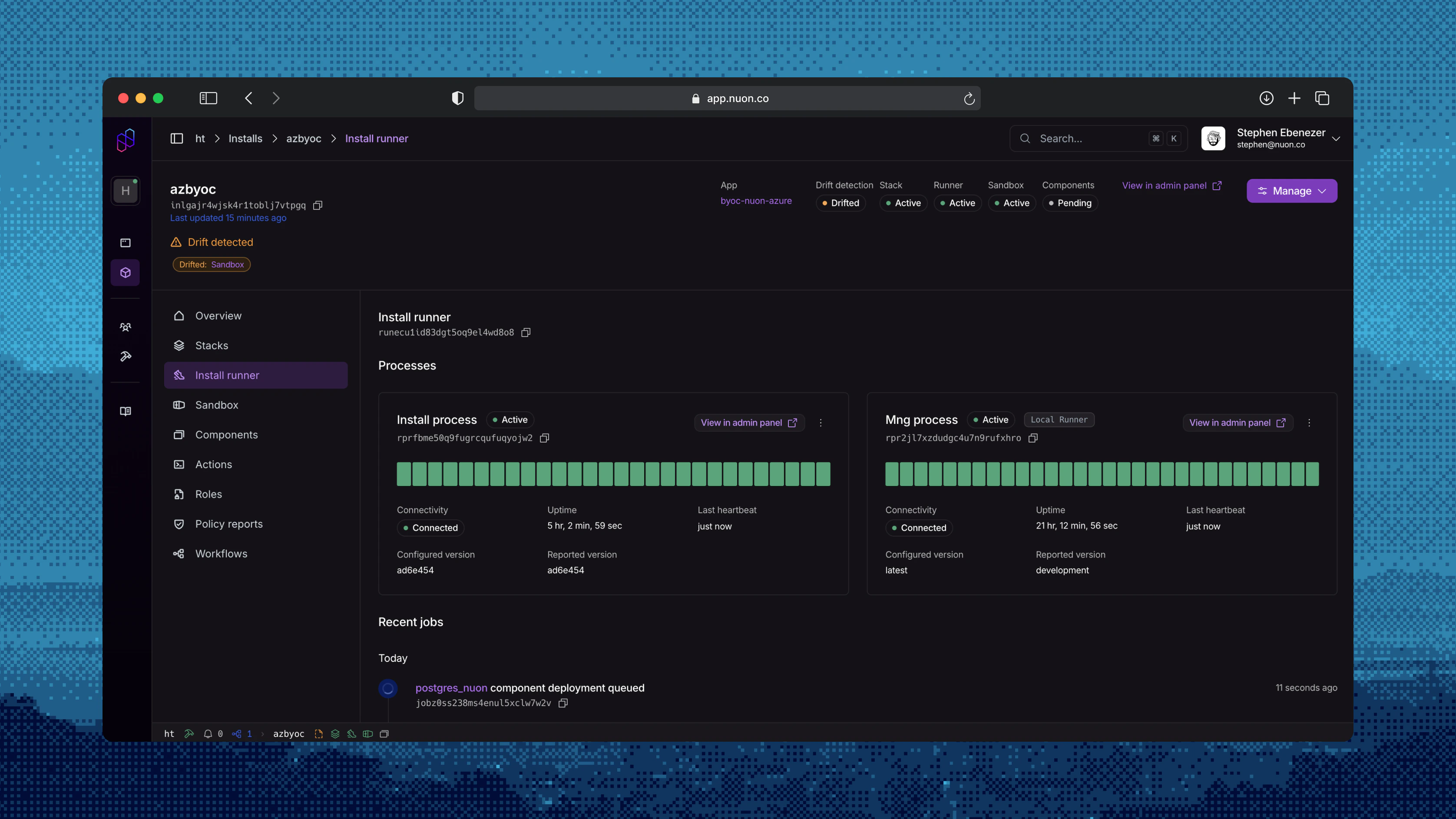Click the last green heartbeat bar of Install process

(x=823, y=474)
